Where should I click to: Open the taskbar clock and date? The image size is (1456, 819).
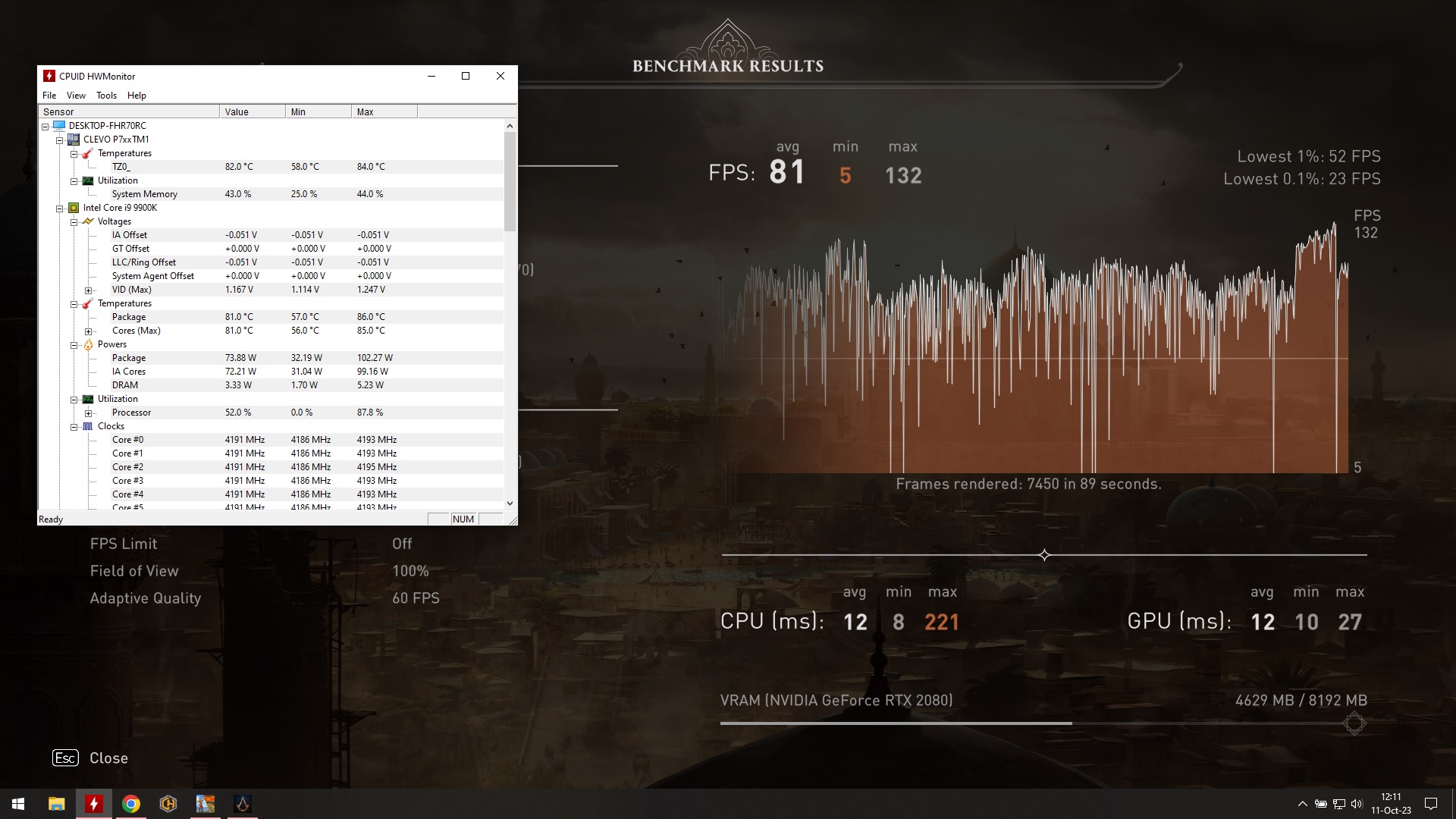(1391, 804)
